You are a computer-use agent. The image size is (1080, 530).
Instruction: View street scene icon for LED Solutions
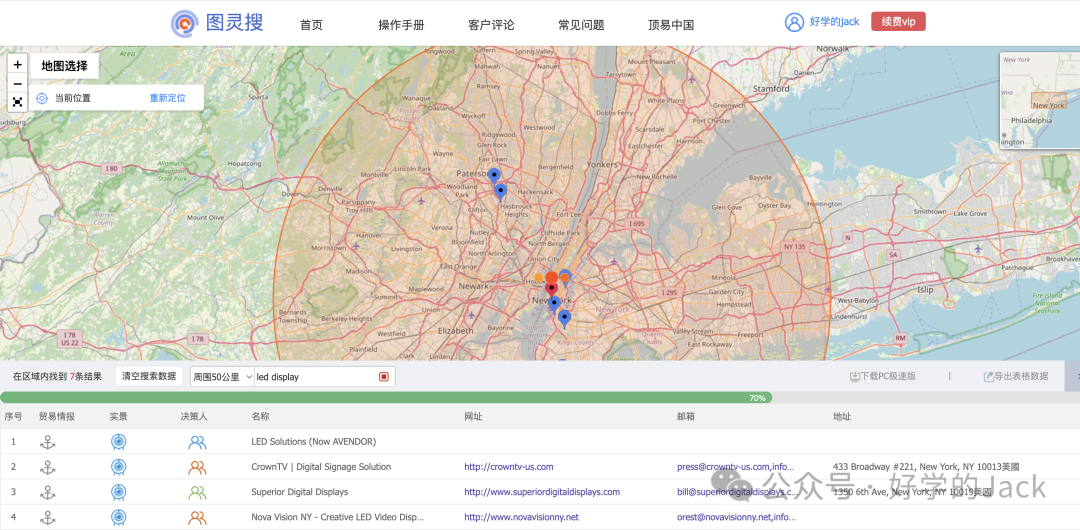click(118, 442)
